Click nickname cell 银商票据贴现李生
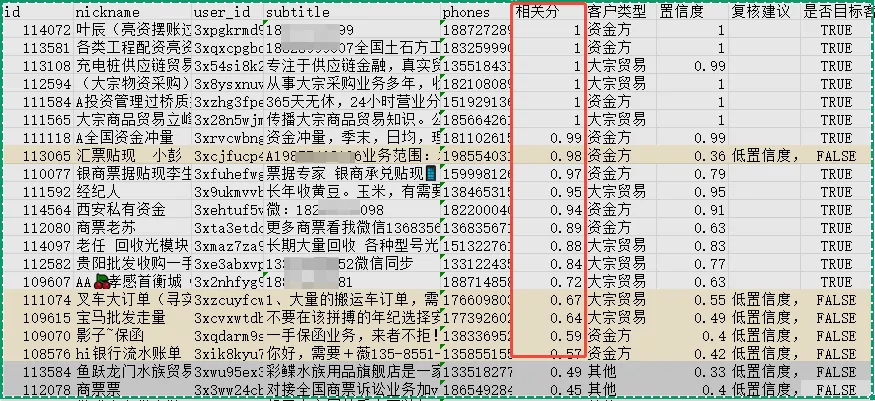The image size is (875, 401). [x=133, y=174]
